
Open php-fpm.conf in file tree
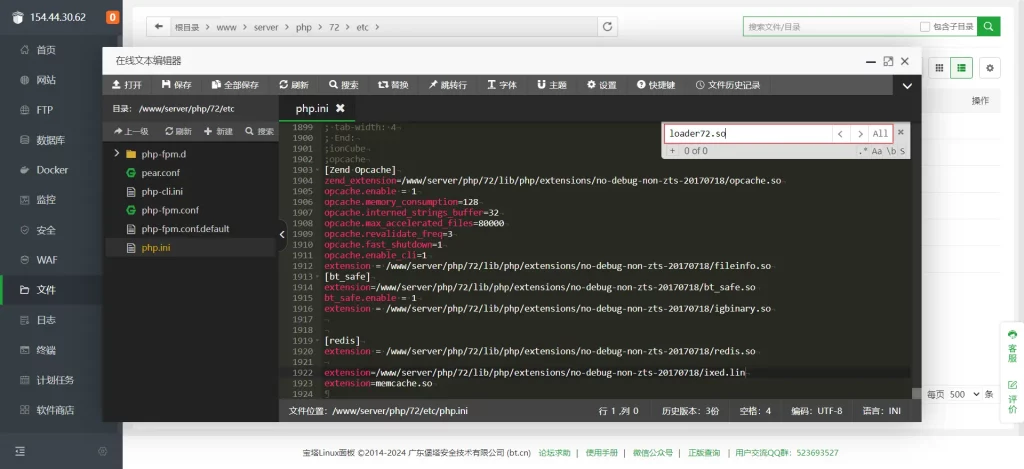170,210
